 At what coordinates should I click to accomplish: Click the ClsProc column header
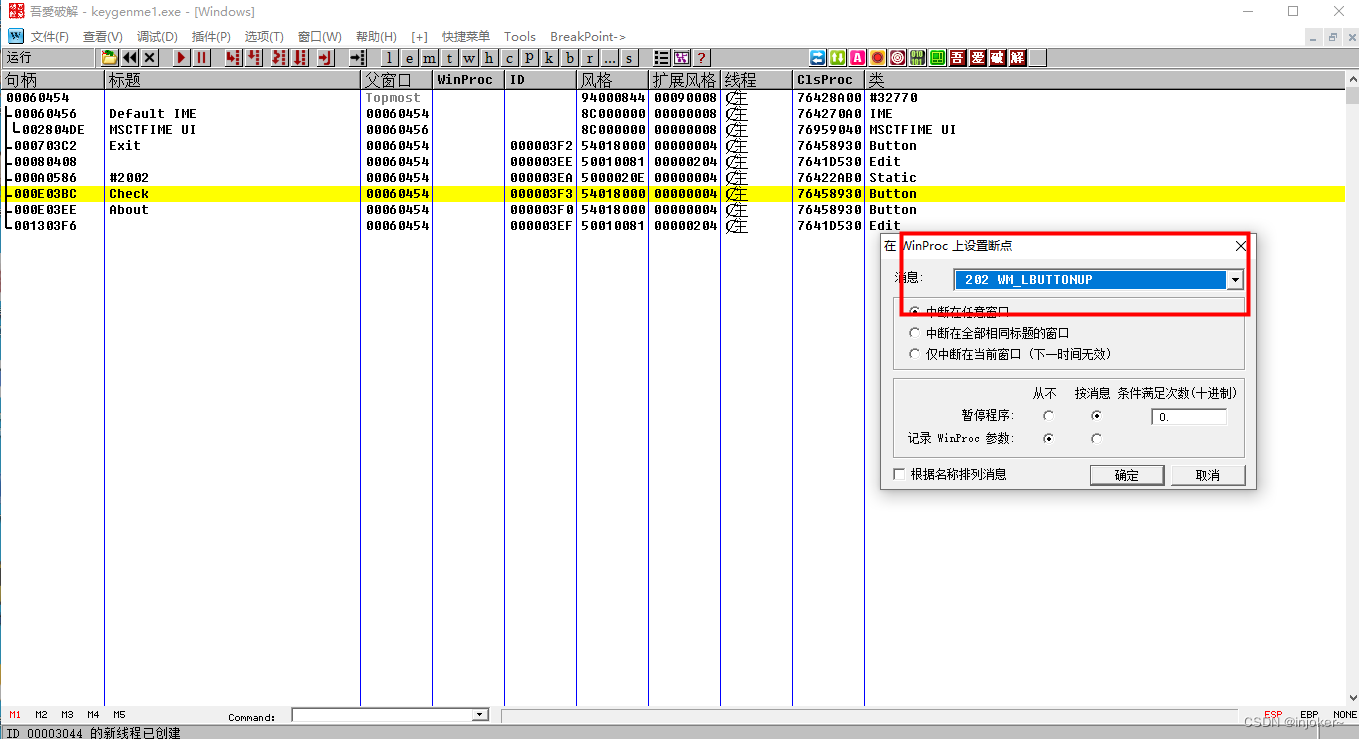(x=828, y=79)
